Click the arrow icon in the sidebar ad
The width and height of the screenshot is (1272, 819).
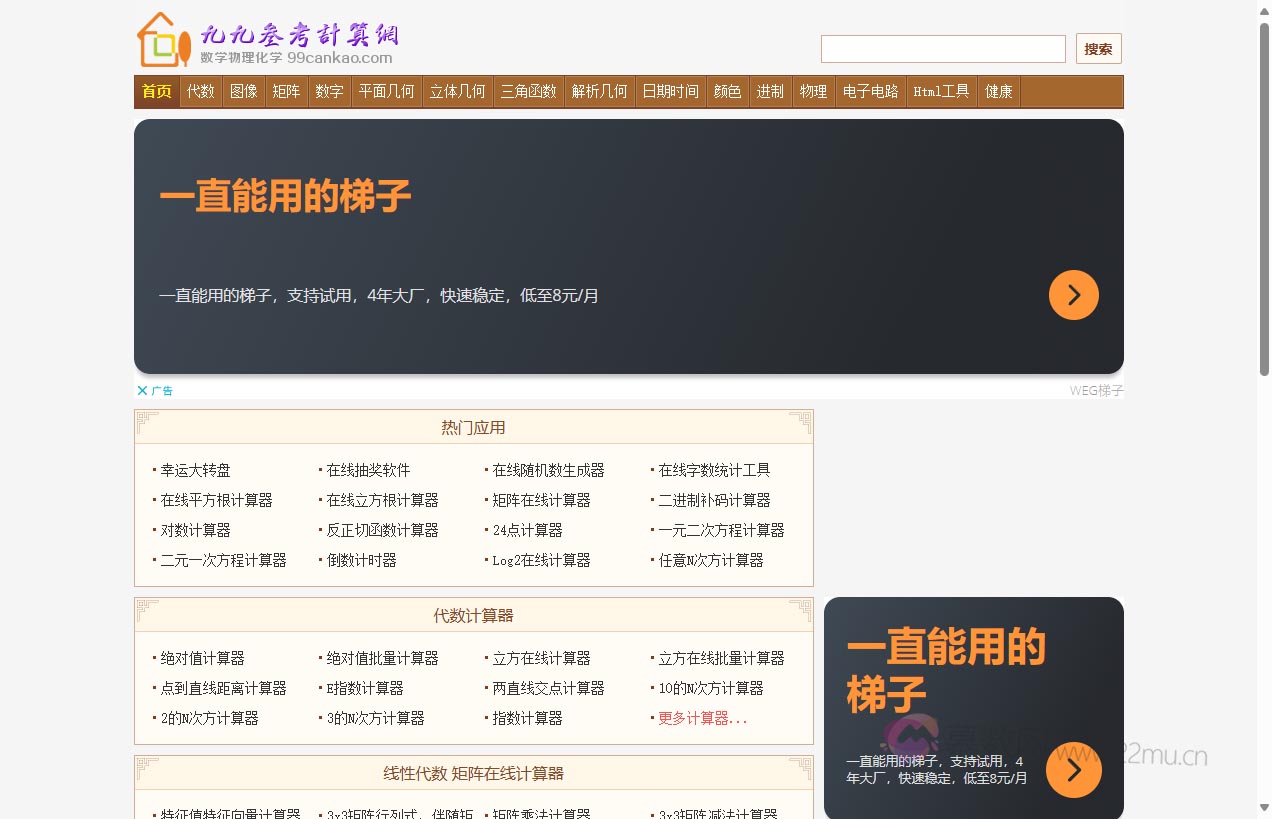1073,770
